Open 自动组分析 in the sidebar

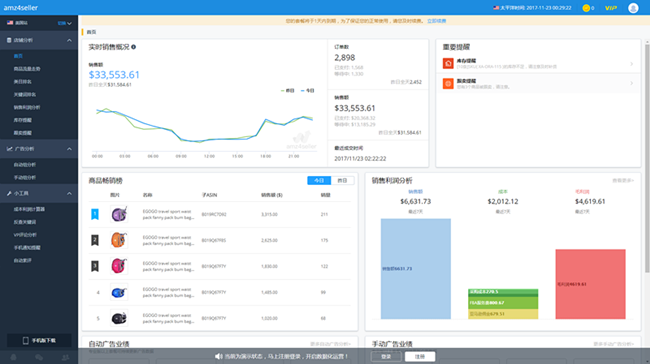pos(24,165)
